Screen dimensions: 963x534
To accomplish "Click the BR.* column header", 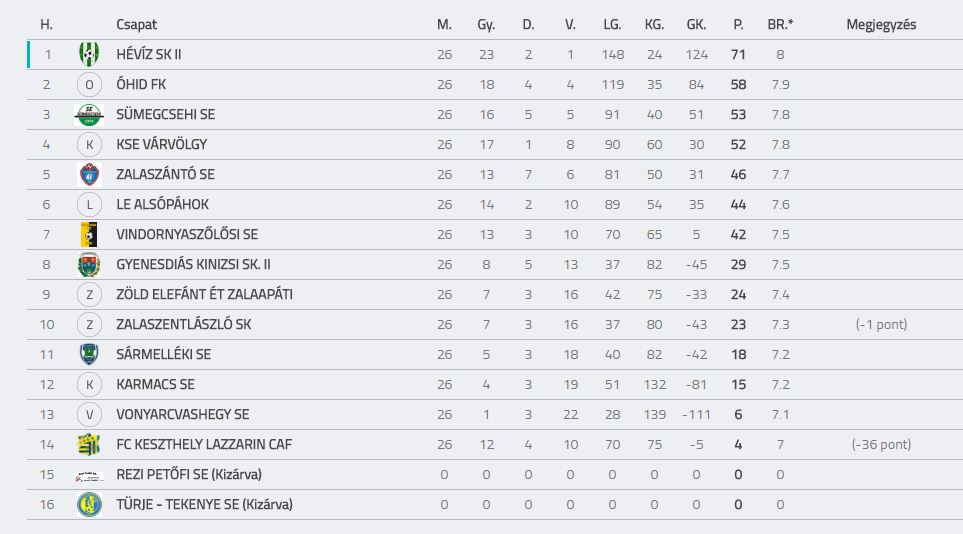I will click(780, 25).
